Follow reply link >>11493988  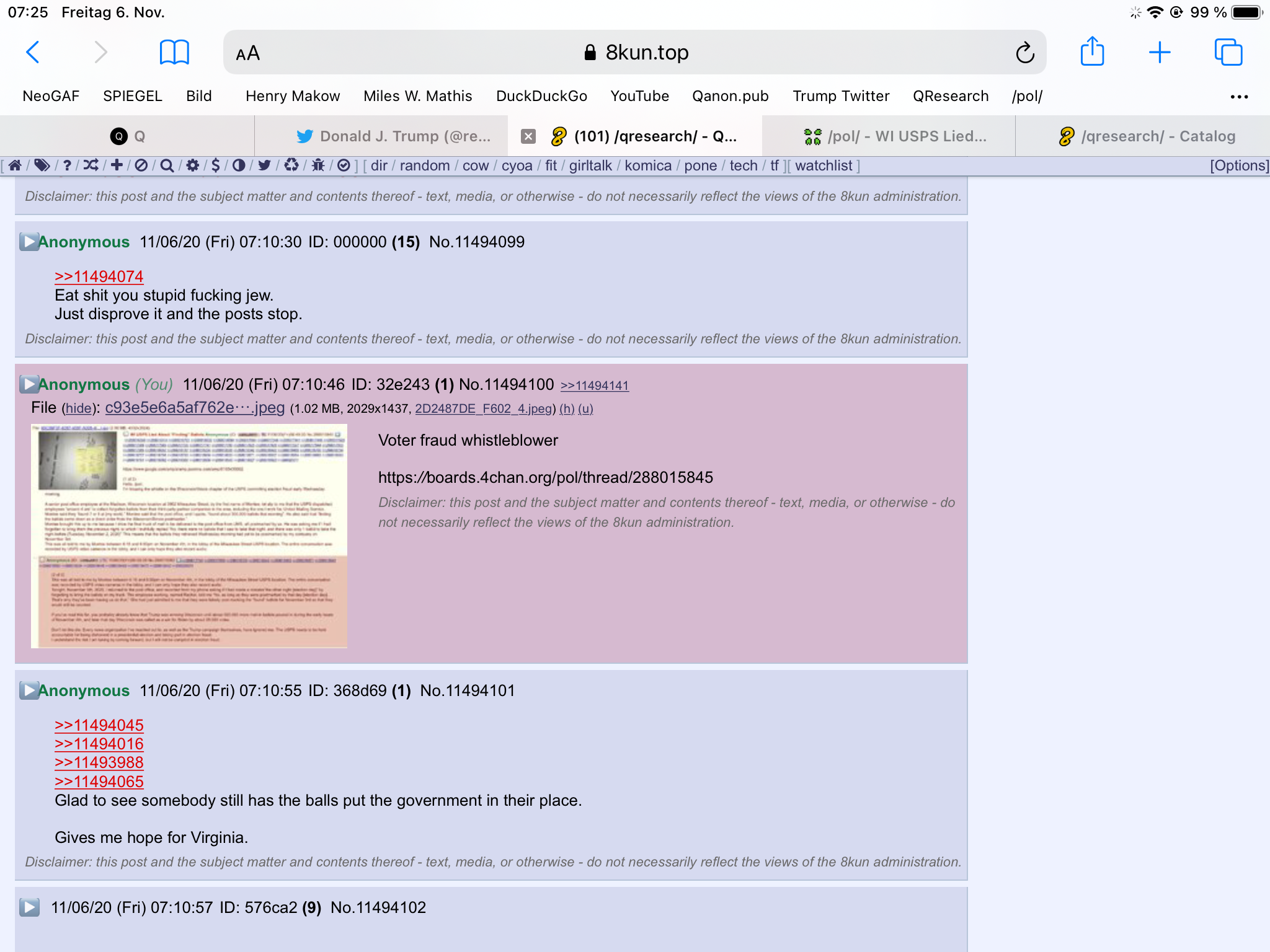[99, 762]
